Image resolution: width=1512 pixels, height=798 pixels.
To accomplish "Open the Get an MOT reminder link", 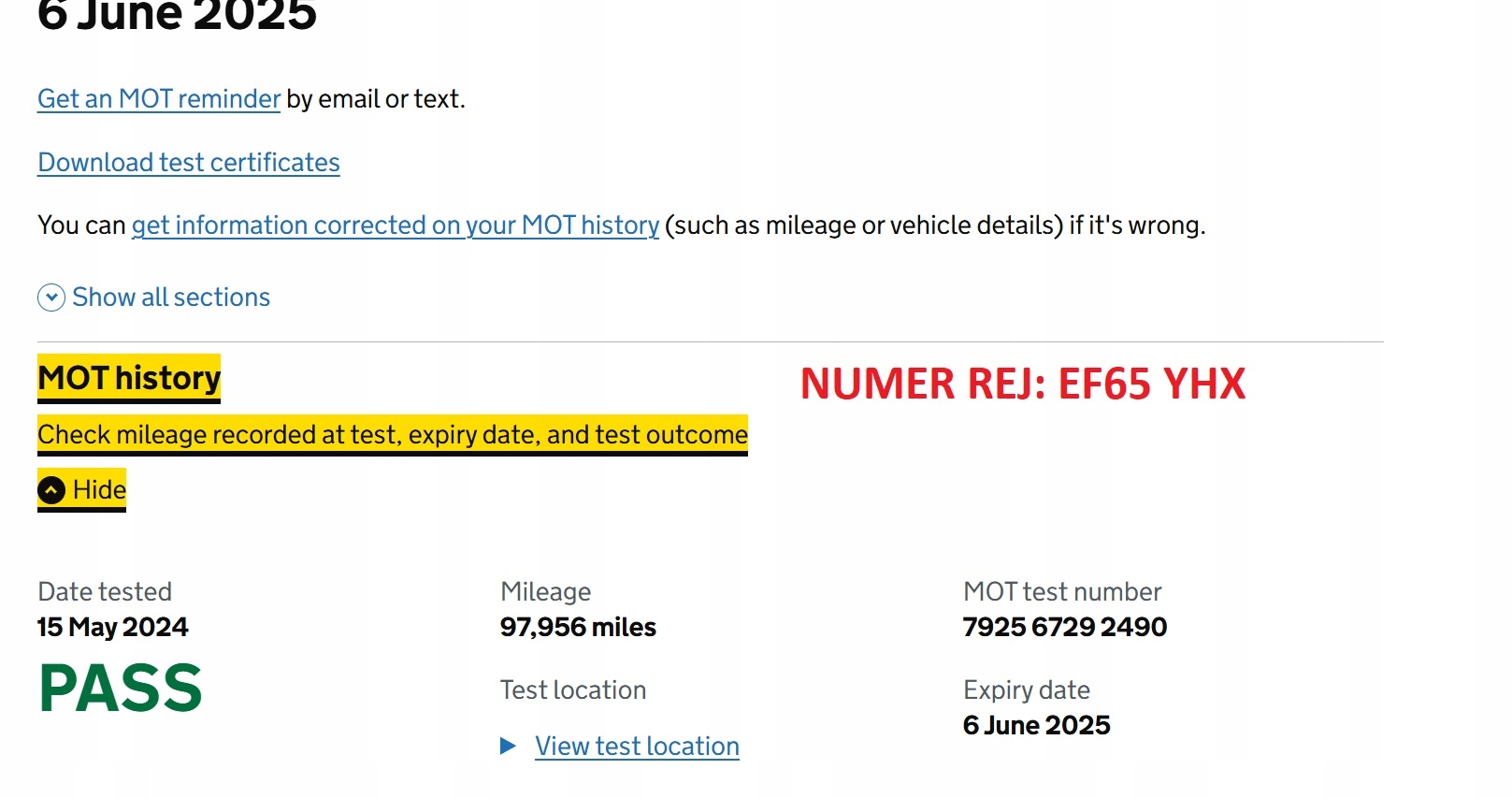I will coord(159,99).
